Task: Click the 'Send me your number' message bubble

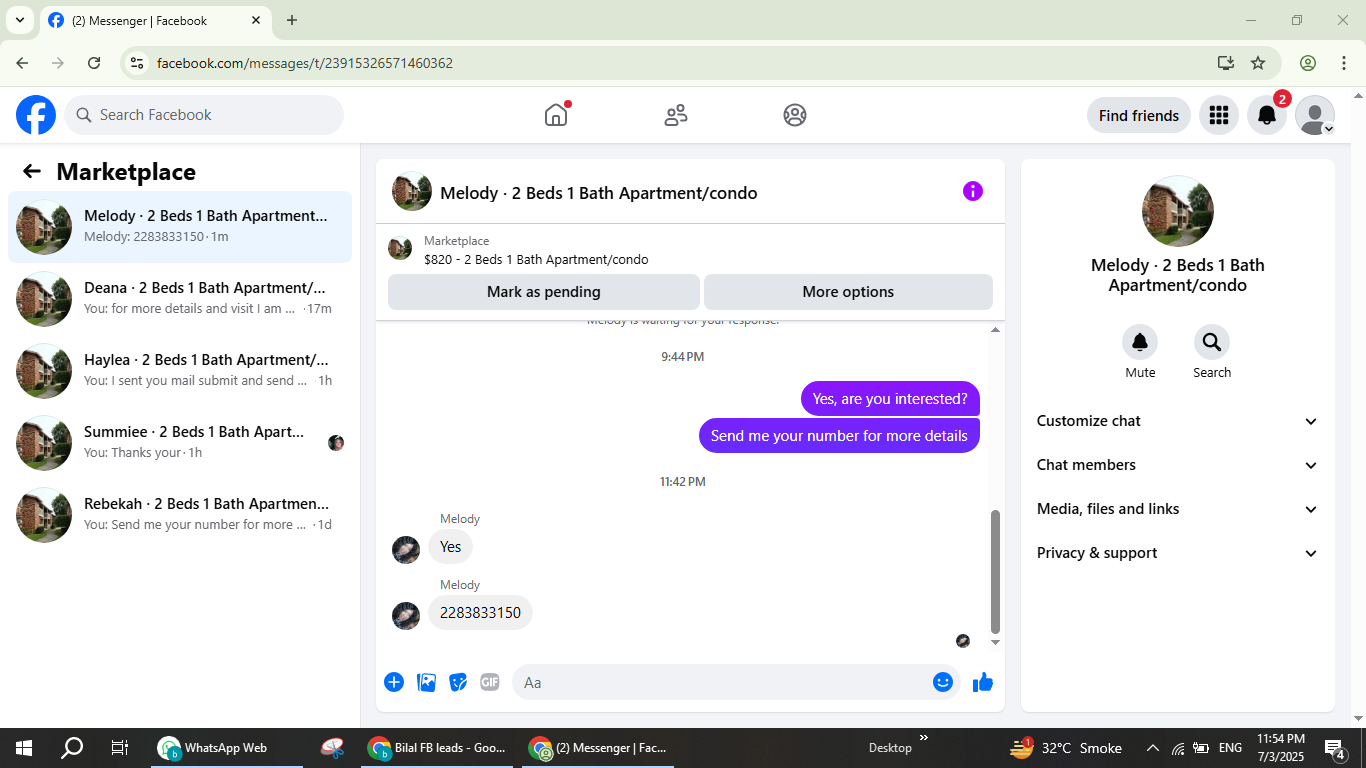Action: [x=839, y=436]
